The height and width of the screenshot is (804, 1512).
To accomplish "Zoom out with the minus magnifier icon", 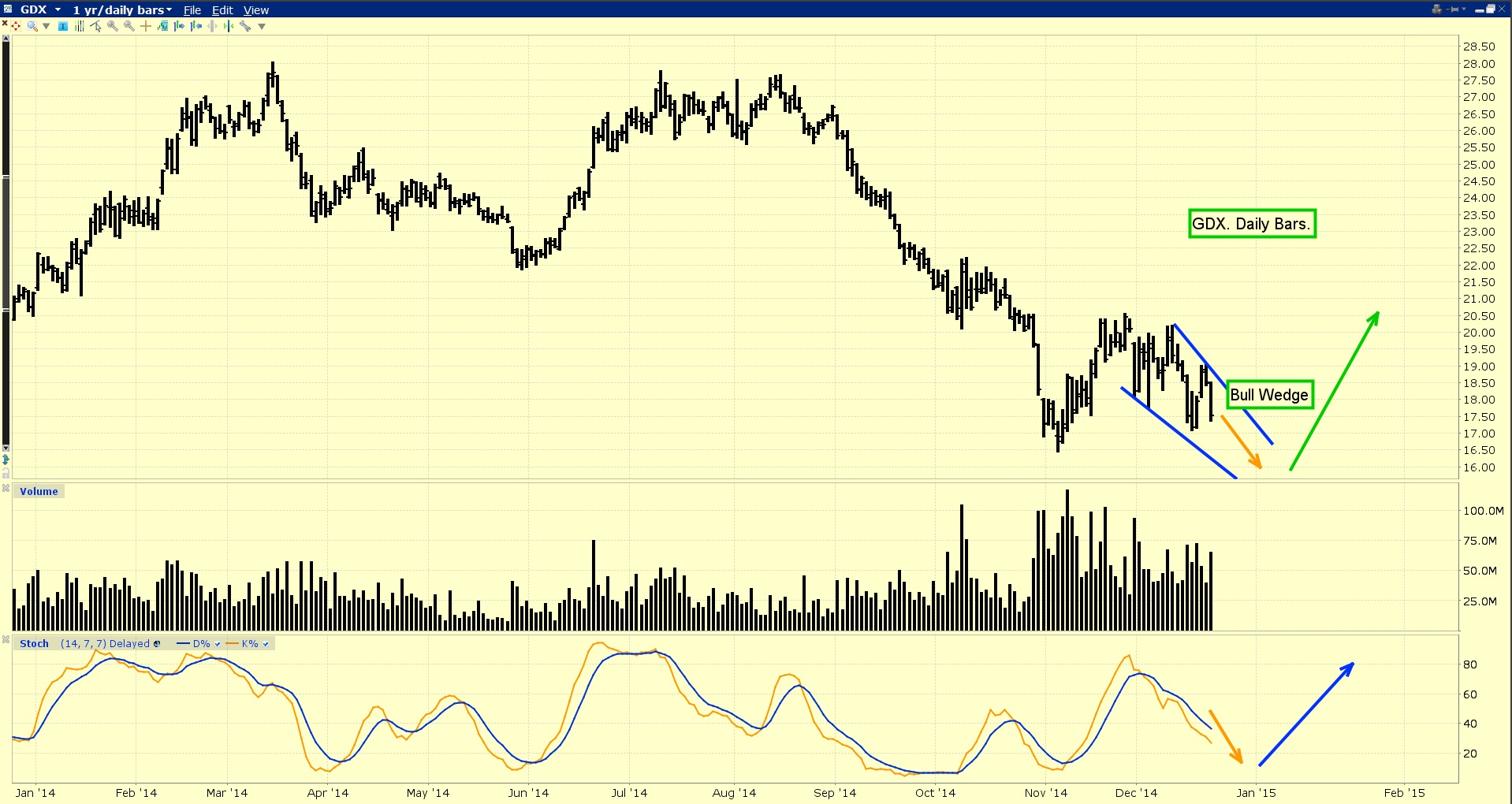I will coord(129,26).
